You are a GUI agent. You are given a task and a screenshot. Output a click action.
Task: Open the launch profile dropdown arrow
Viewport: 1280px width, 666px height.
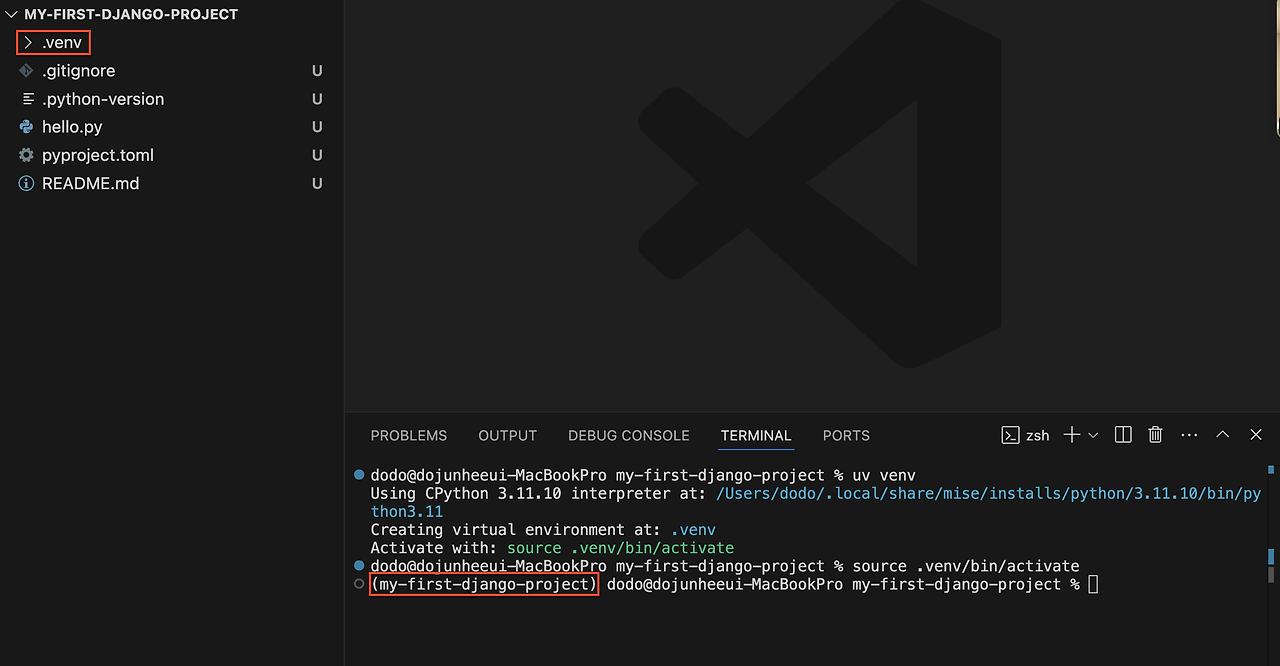tap(1093, 435)
